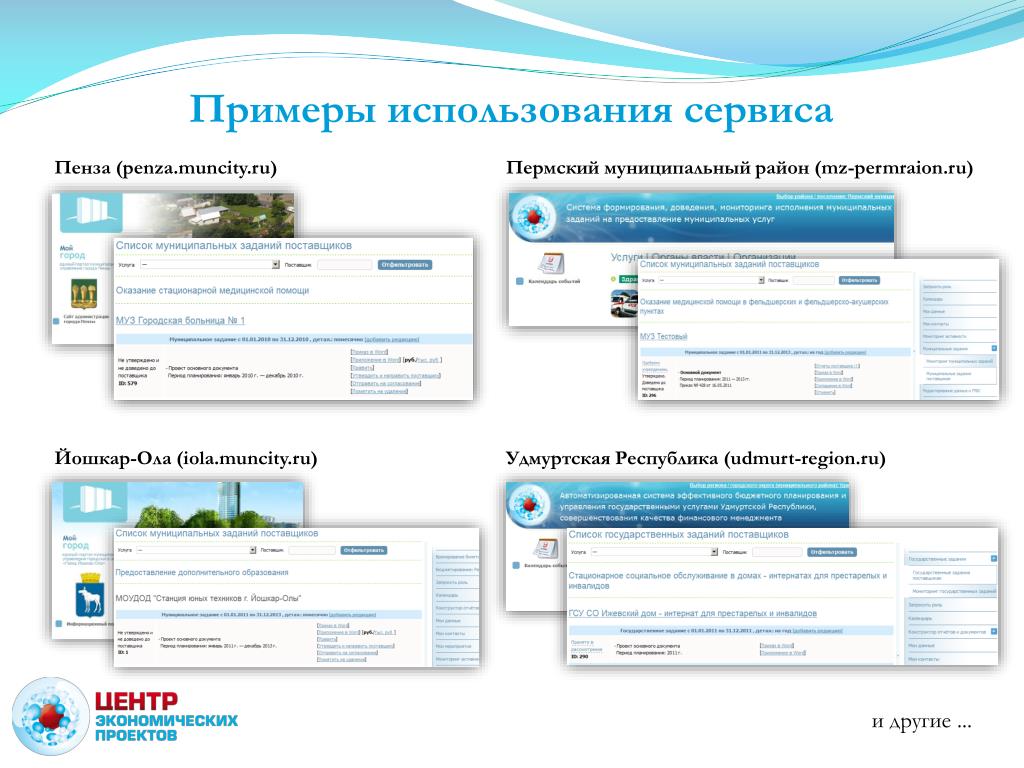Open the calendar icon on the Perm site
Screen dimensions: 1024x768
[x=551, y=263]
